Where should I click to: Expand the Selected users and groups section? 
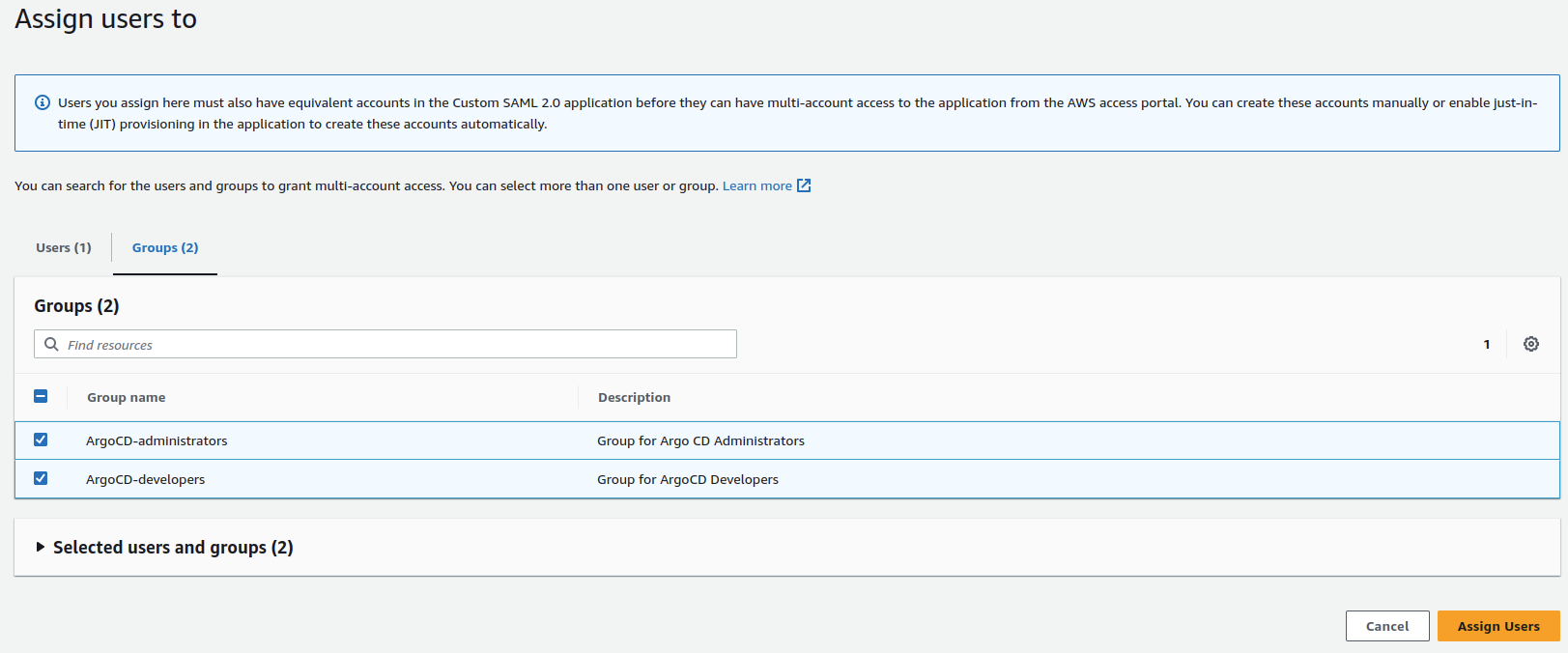click(41, 547)
